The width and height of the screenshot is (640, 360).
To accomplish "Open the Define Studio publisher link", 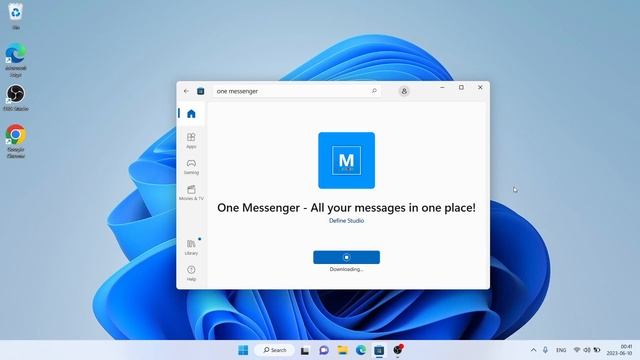I will coord(347,220).
